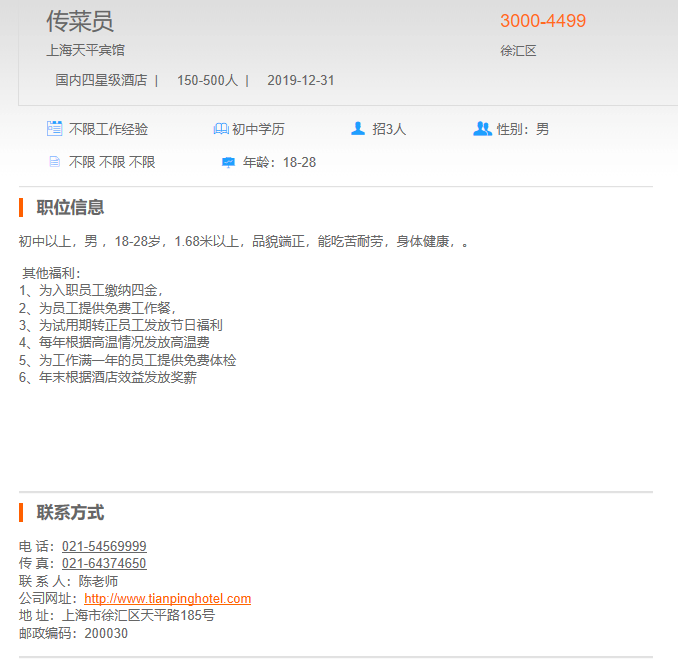The height and width of the screenshot is (660, 678).
Task: Click the icon next to 年龄：18-28
Action: click(x=228, y=162)
